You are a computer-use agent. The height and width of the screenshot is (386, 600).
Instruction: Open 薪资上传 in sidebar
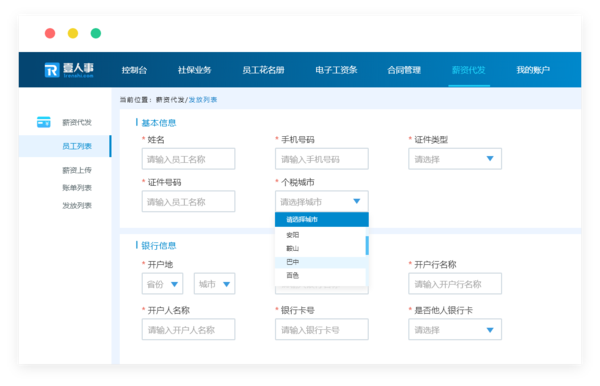click(x=77, y=170)
